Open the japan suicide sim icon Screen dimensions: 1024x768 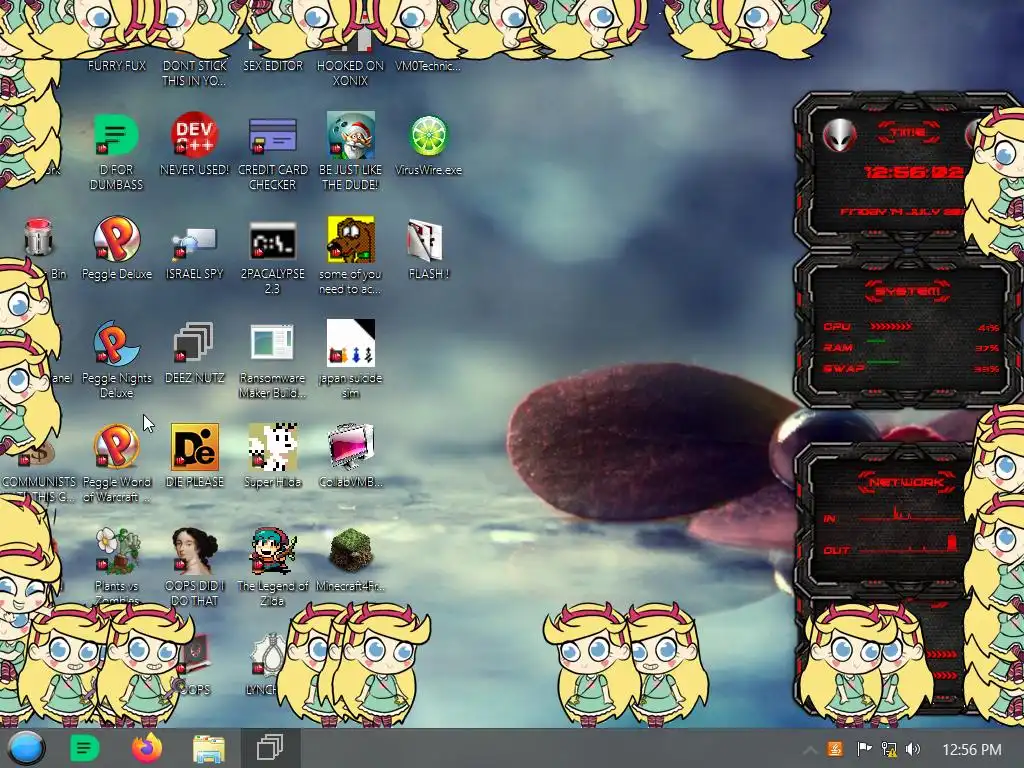[x=351, y=344]
